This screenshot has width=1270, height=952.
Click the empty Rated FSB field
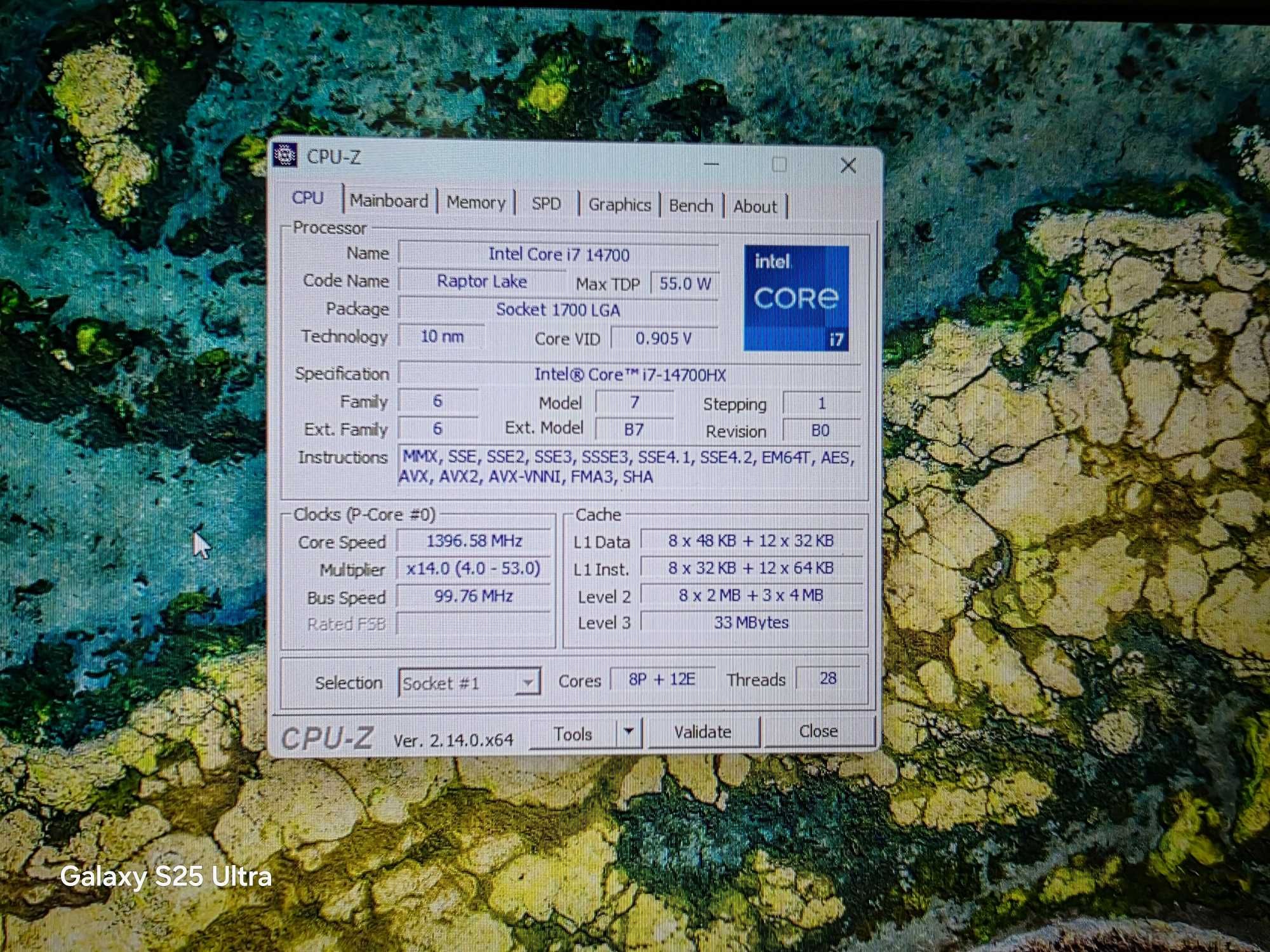tap(474, 623)
